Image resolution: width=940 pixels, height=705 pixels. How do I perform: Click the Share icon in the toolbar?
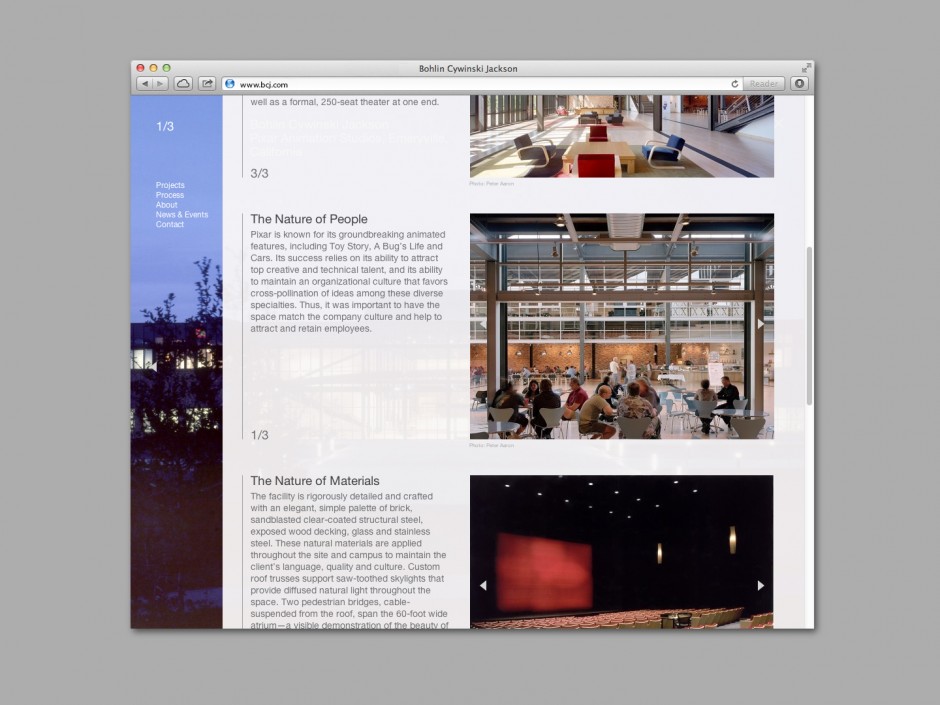click(207, 84)
